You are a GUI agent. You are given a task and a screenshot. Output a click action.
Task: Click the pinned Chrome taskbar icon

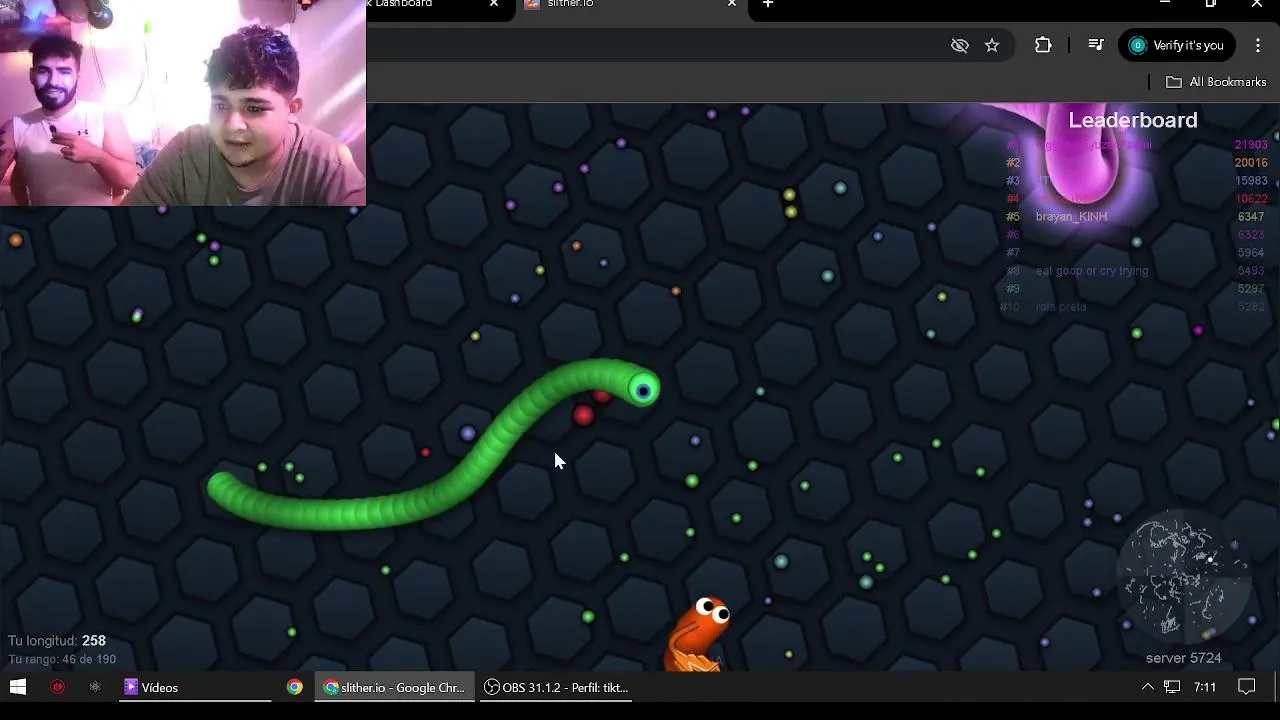294,687
